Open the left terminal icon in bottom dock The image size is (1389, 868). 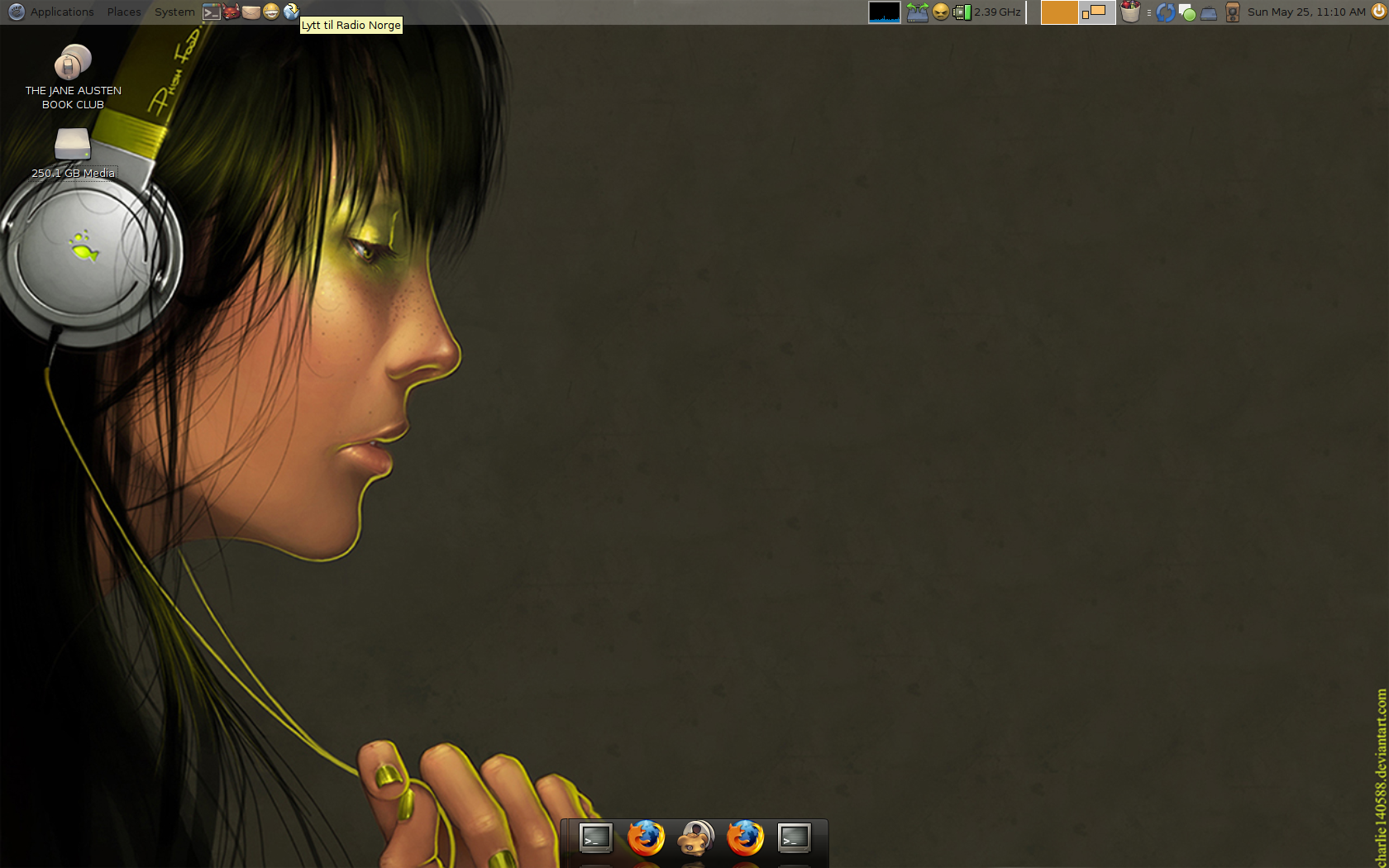[x=596, y=838]
